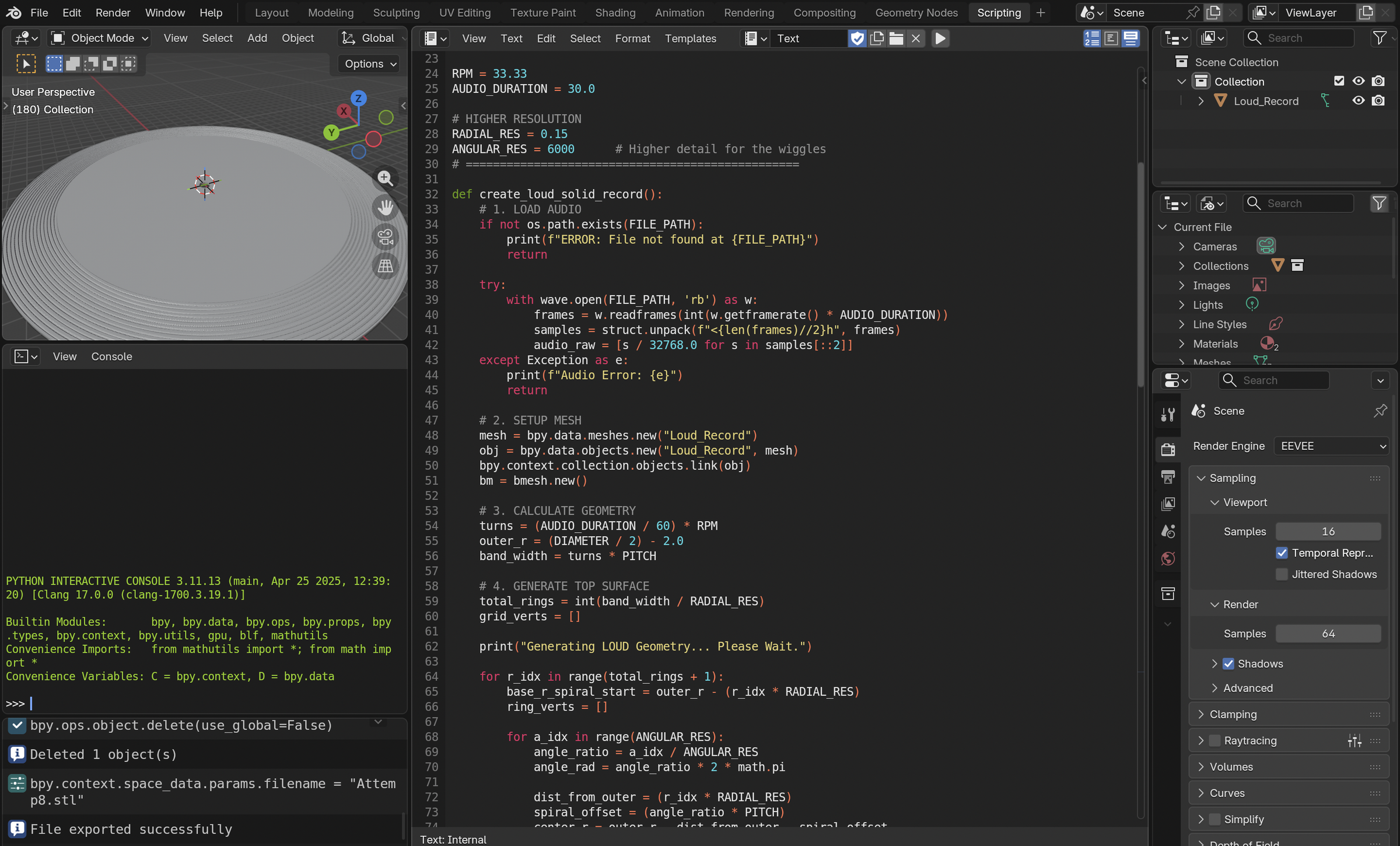This screenshot has height=846, width=1400.
Task: Run the script with the play button
Action: (940, 39)
